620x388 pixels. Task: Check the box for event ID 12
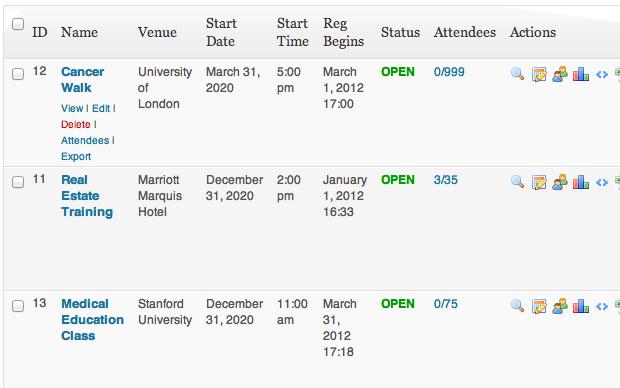(x=18, y=74)
